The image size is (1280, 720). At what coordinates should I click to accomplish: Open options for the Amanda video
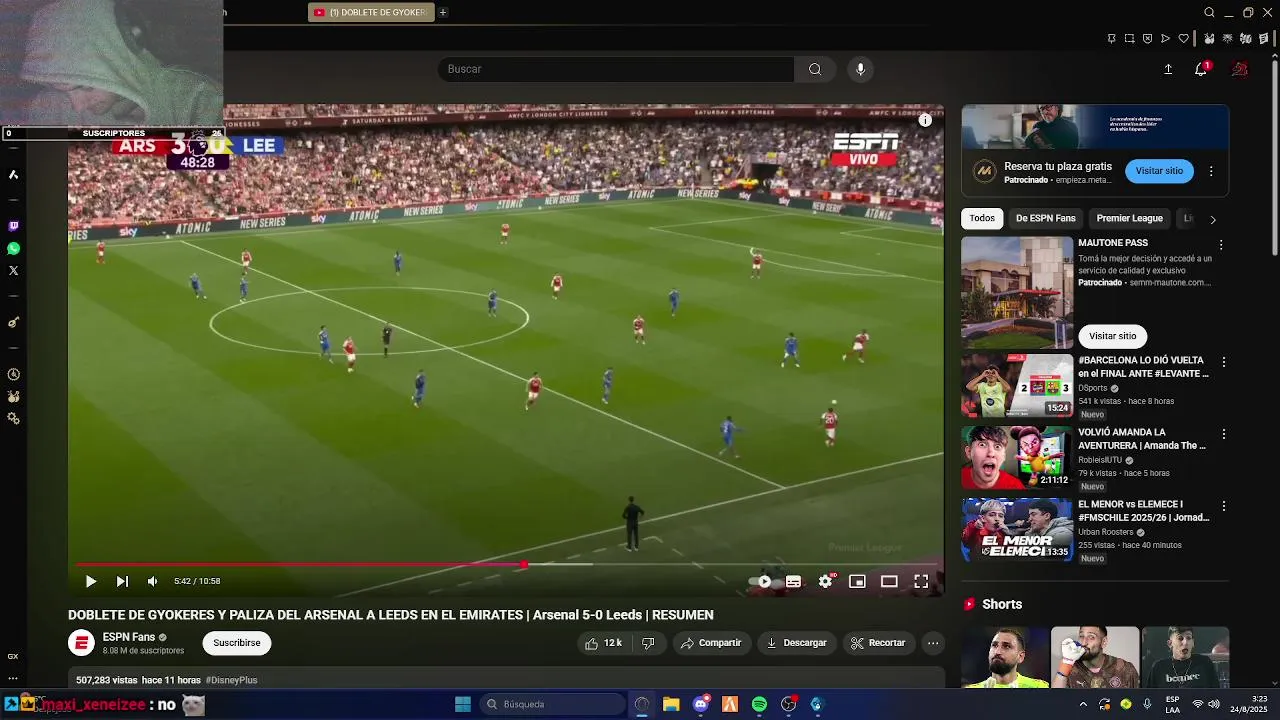1223,434
